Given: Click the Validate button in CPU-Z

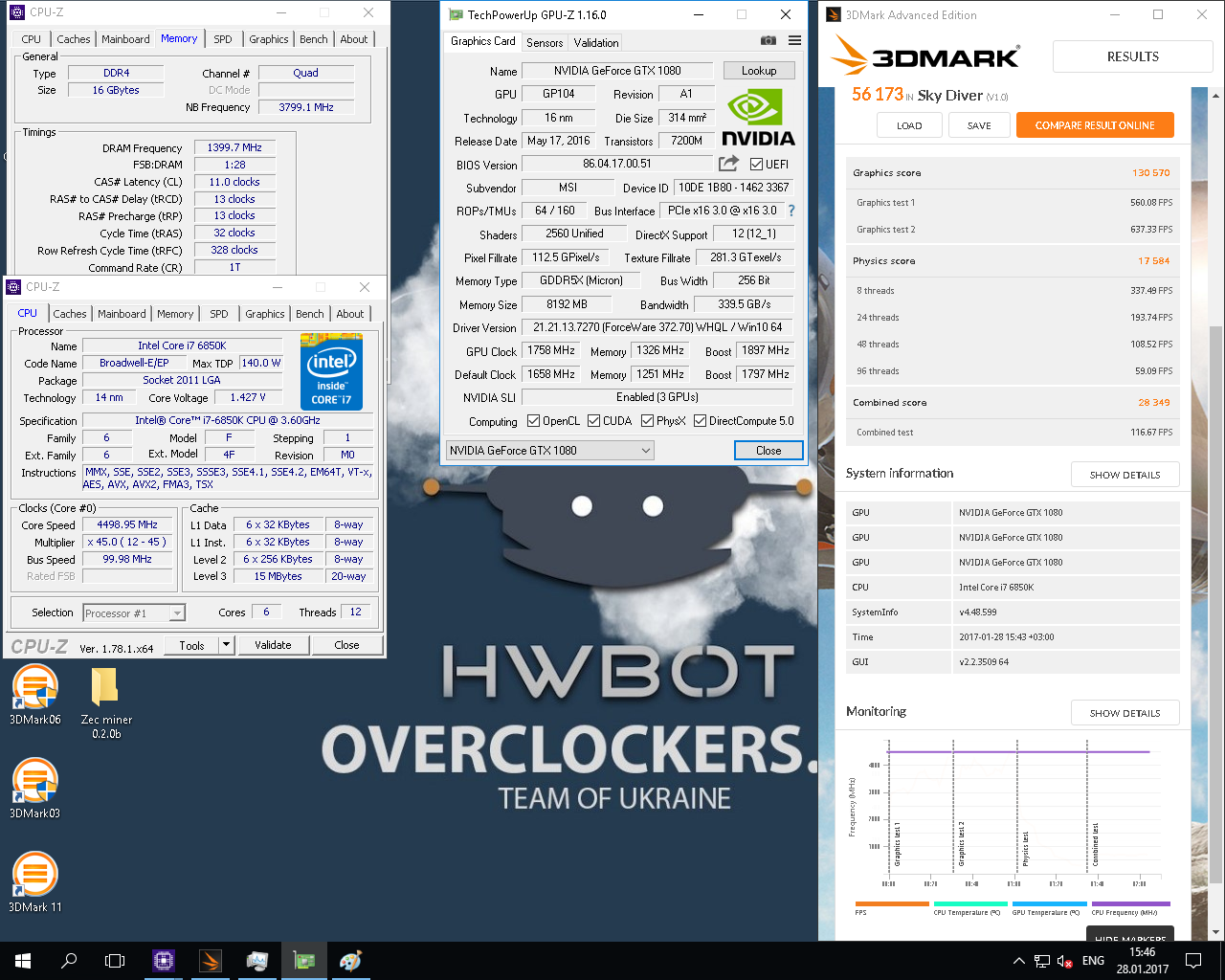Looking at the screenshot, I should (273, 645).
